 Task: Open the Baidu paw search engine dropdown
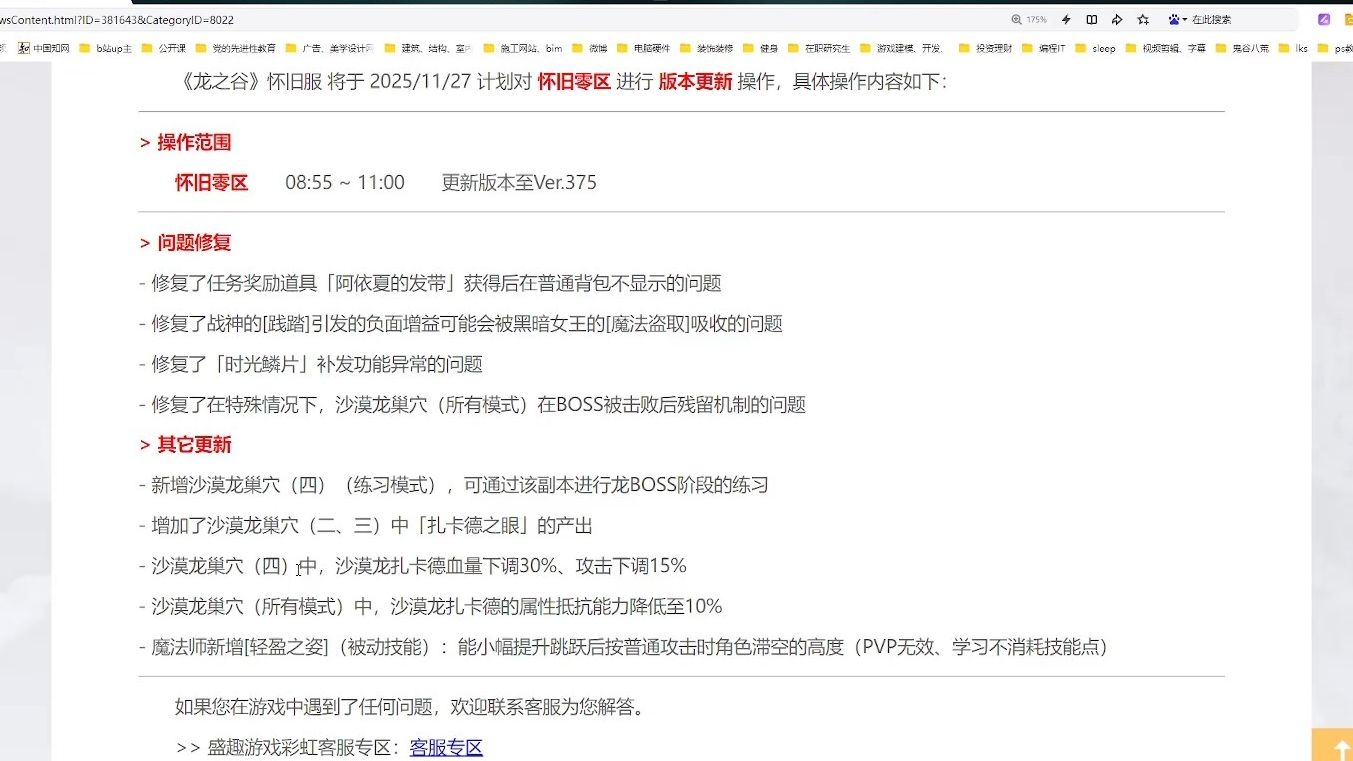[1177, 20]
